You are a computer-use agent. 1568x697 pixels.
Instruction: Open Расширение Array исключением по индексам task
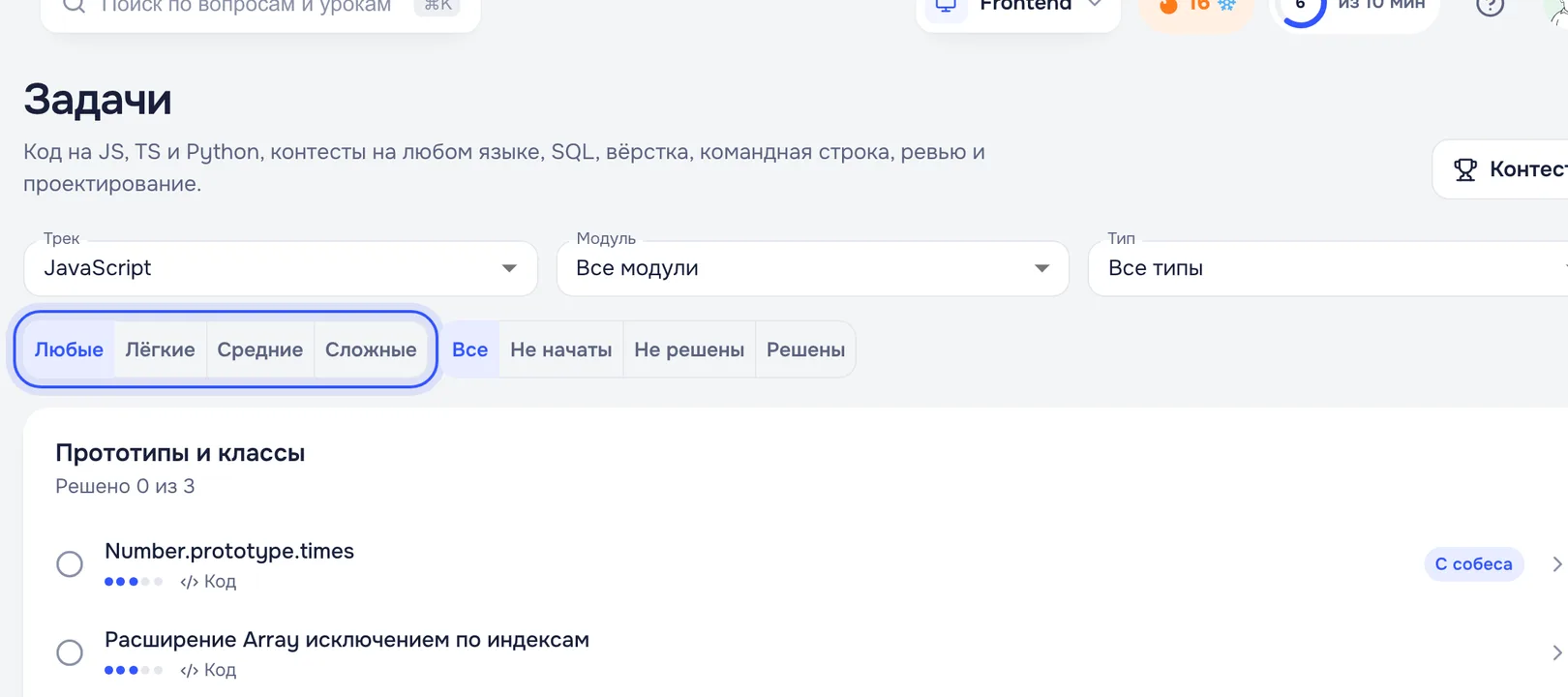[347, 640]
